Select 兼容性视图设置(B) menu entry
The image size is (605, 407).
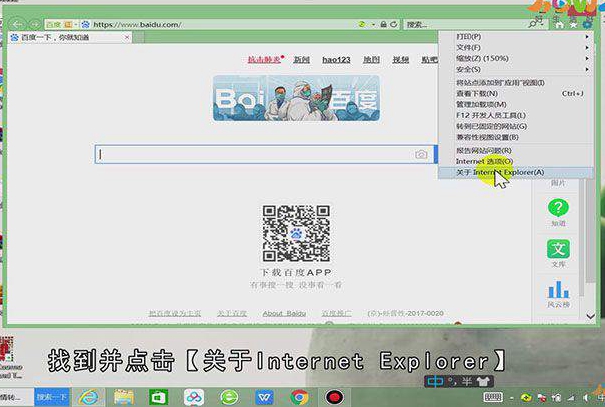pos(516,137)
